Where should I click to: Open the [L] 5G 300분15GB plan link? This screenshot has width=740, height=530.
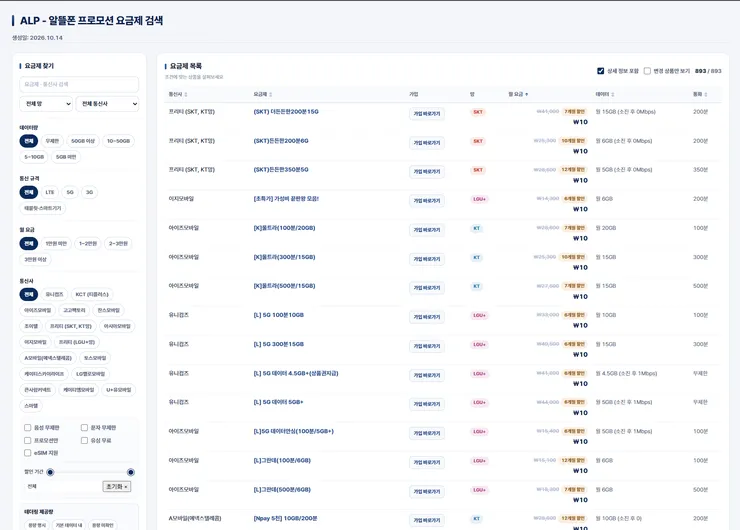278,344
